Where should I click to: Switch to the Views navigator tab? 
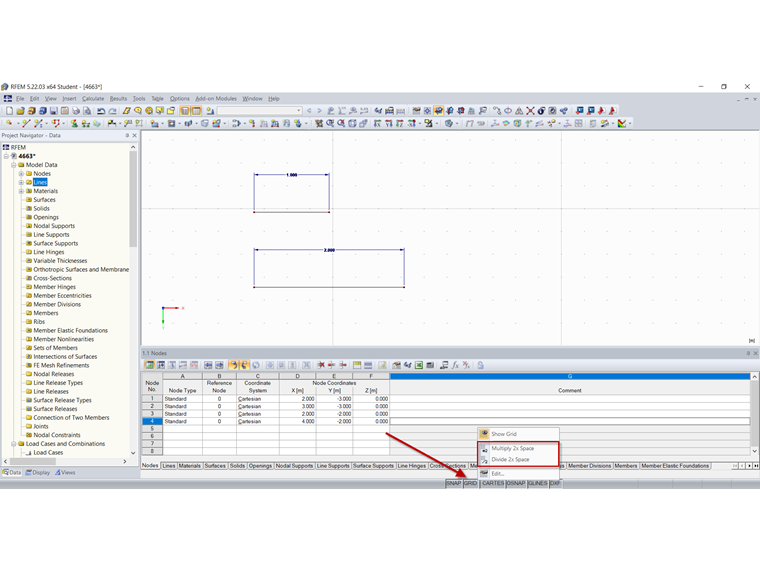pos(65,472)
